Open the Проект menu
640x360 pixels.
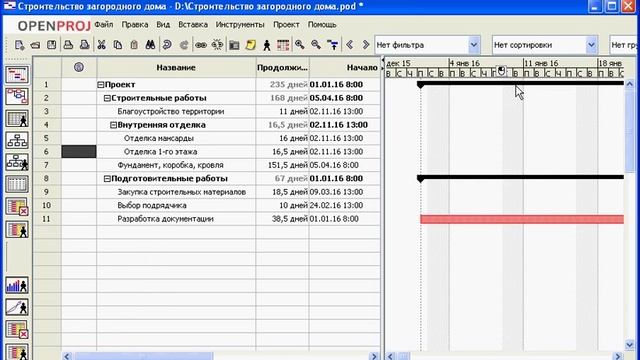coord(286,25)
